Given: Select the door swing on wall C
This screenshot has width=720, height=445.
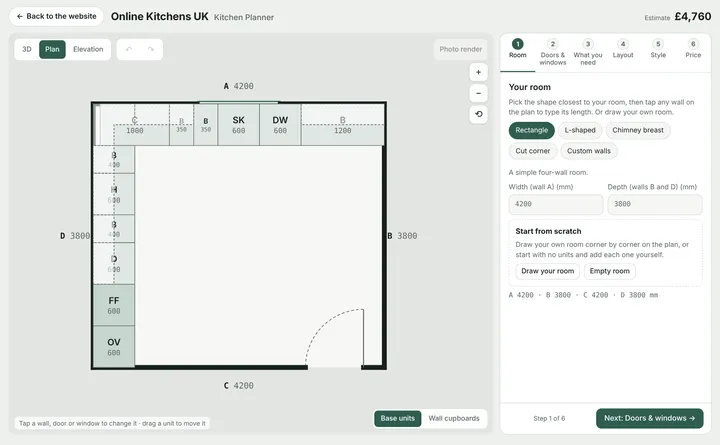Looking at the screenshot, I should pos(335,339).
